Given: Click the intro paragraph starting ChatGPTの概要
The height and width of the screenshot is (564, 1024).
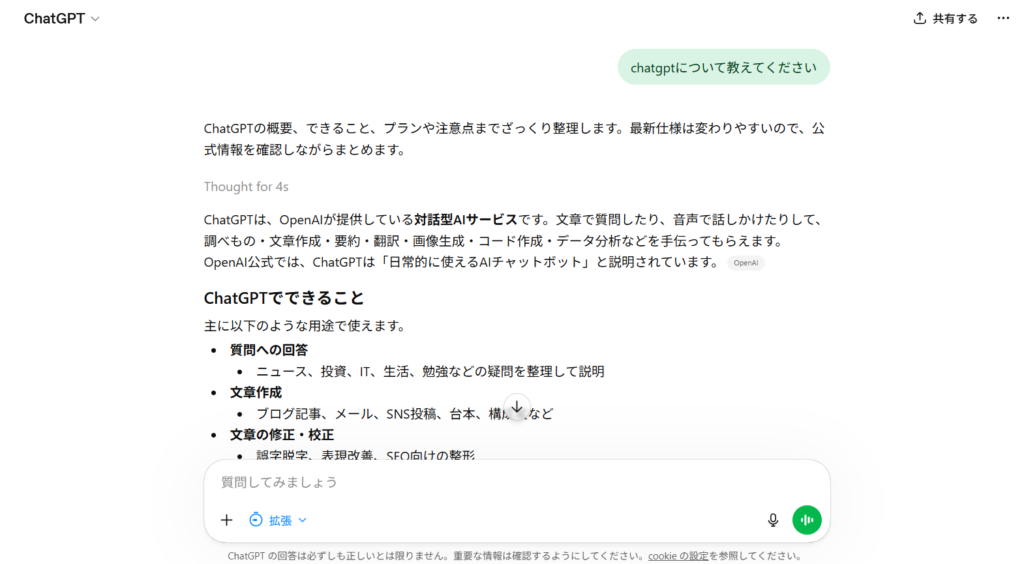Looking at the screenshot, I should click(514, 139).
